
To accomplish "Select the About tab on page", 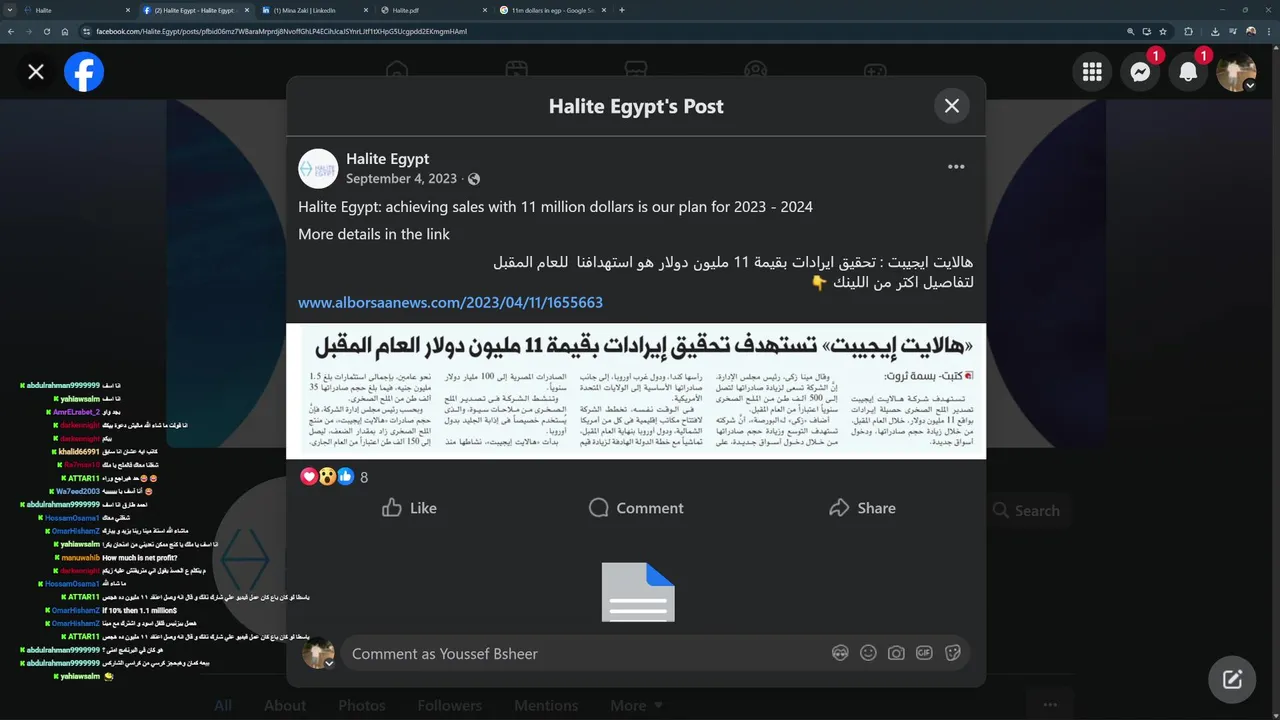I will [x=285, y=706].
